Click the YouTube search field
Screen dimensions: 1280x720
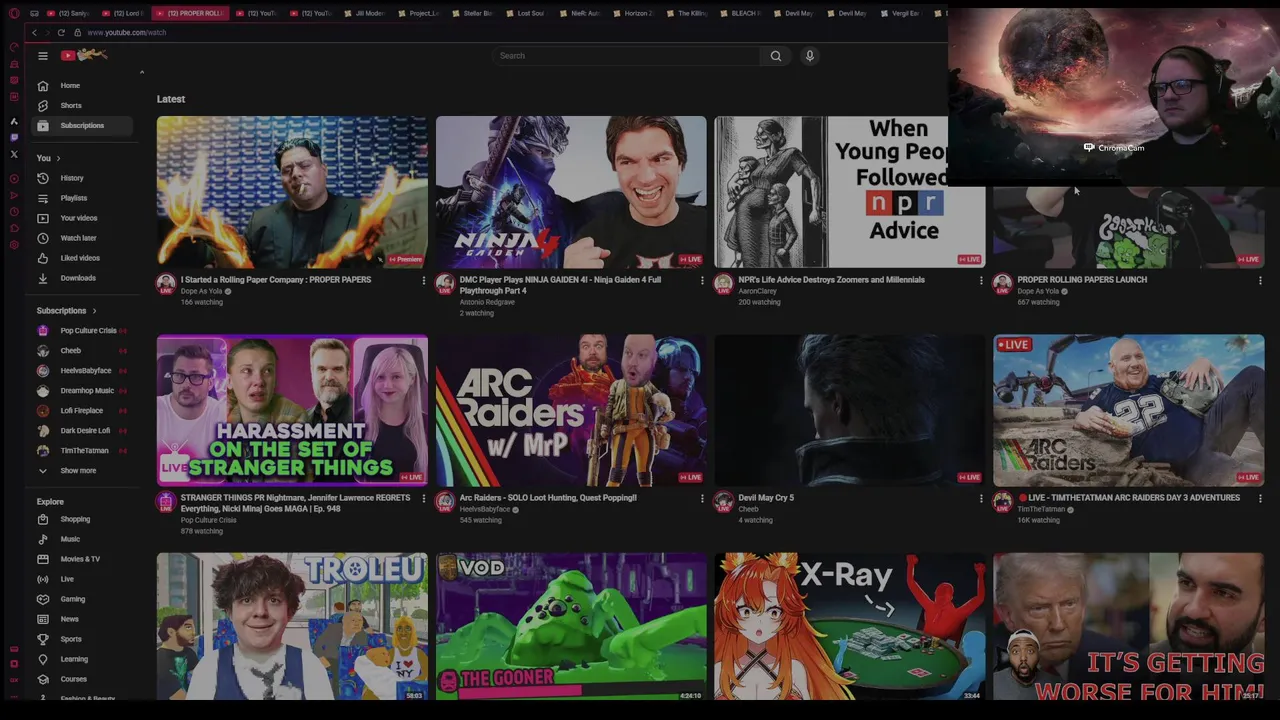627,56
